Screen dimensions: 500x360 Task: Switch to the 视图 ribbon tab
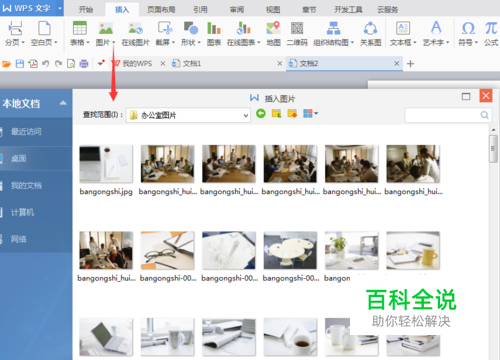[273, 9]
